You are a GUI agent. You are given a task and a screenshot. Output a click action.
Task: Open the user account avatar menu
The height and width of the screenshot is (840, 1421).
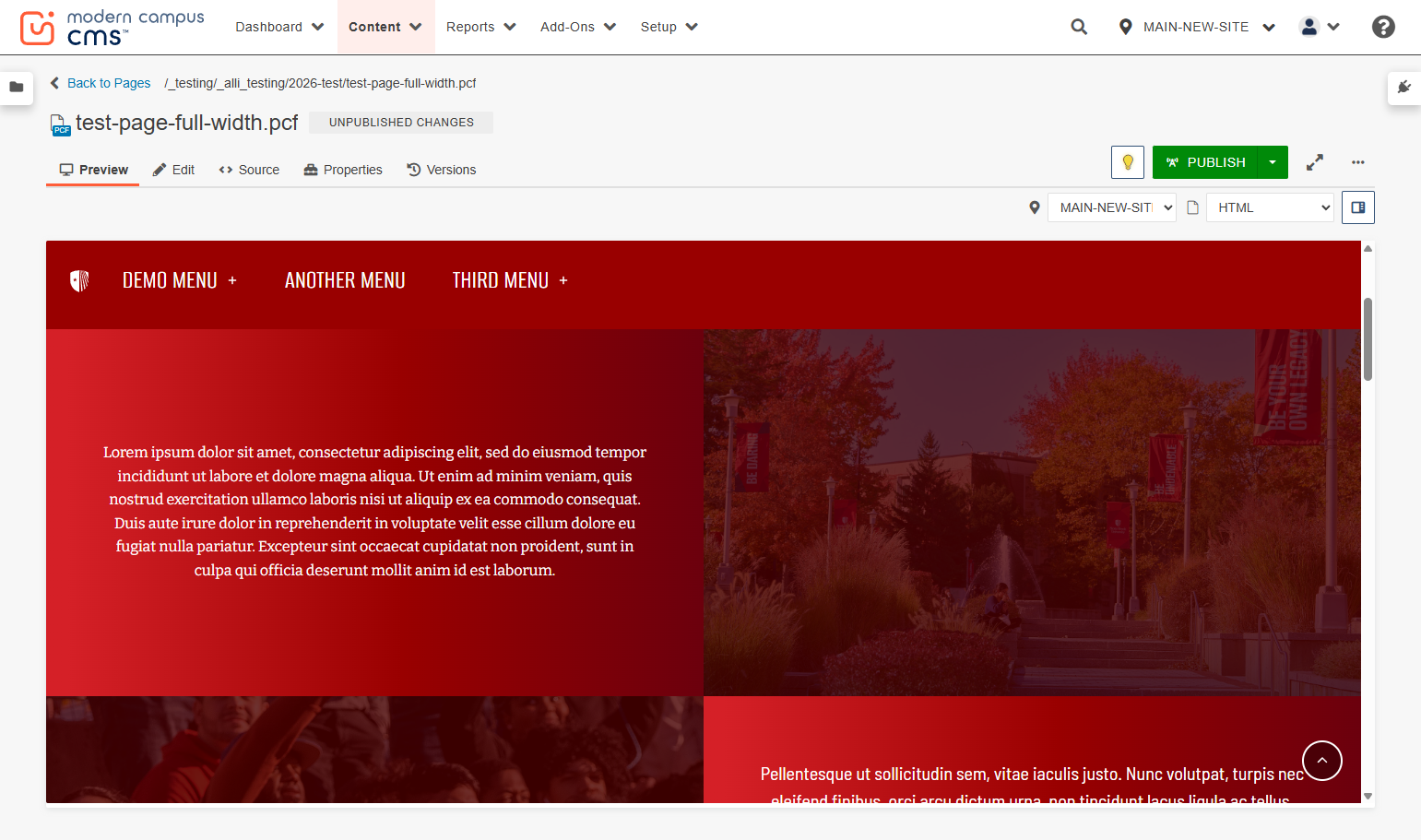coord(1320,27)
